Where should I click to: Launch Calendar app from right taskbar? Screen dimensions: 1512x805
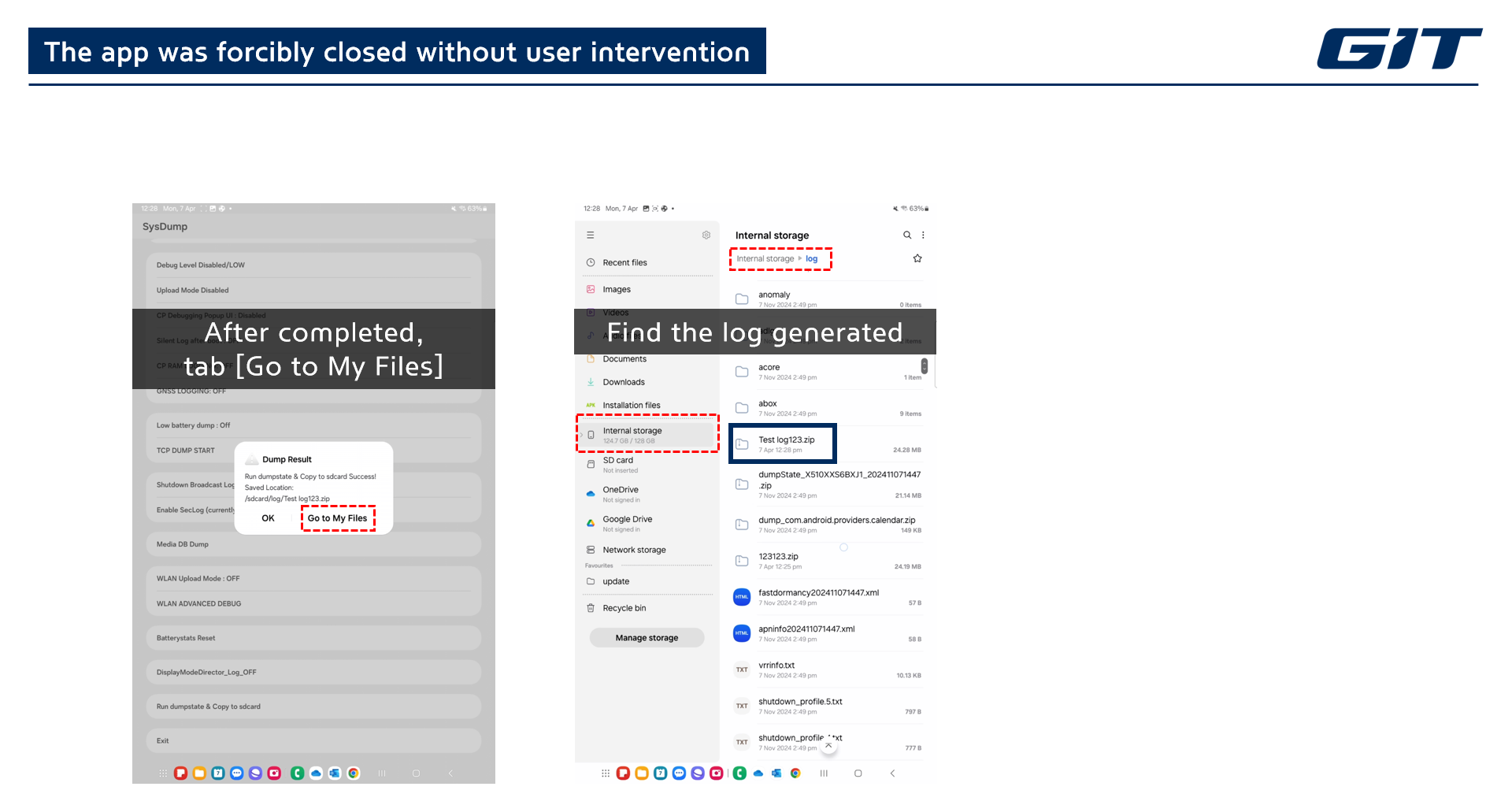click(661, 773)
